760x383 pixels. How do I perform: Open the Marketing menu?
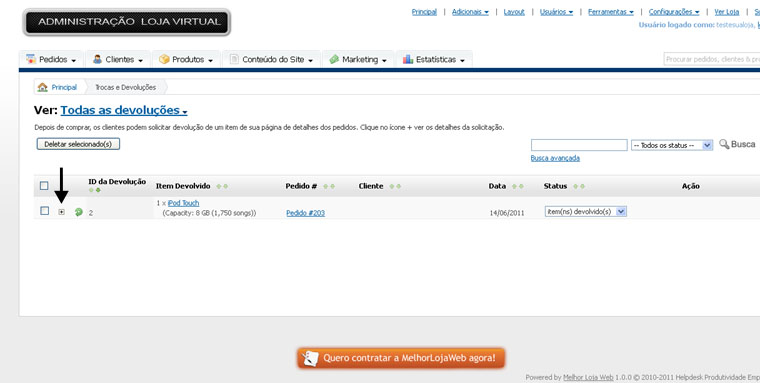click(x=358, y=60)
